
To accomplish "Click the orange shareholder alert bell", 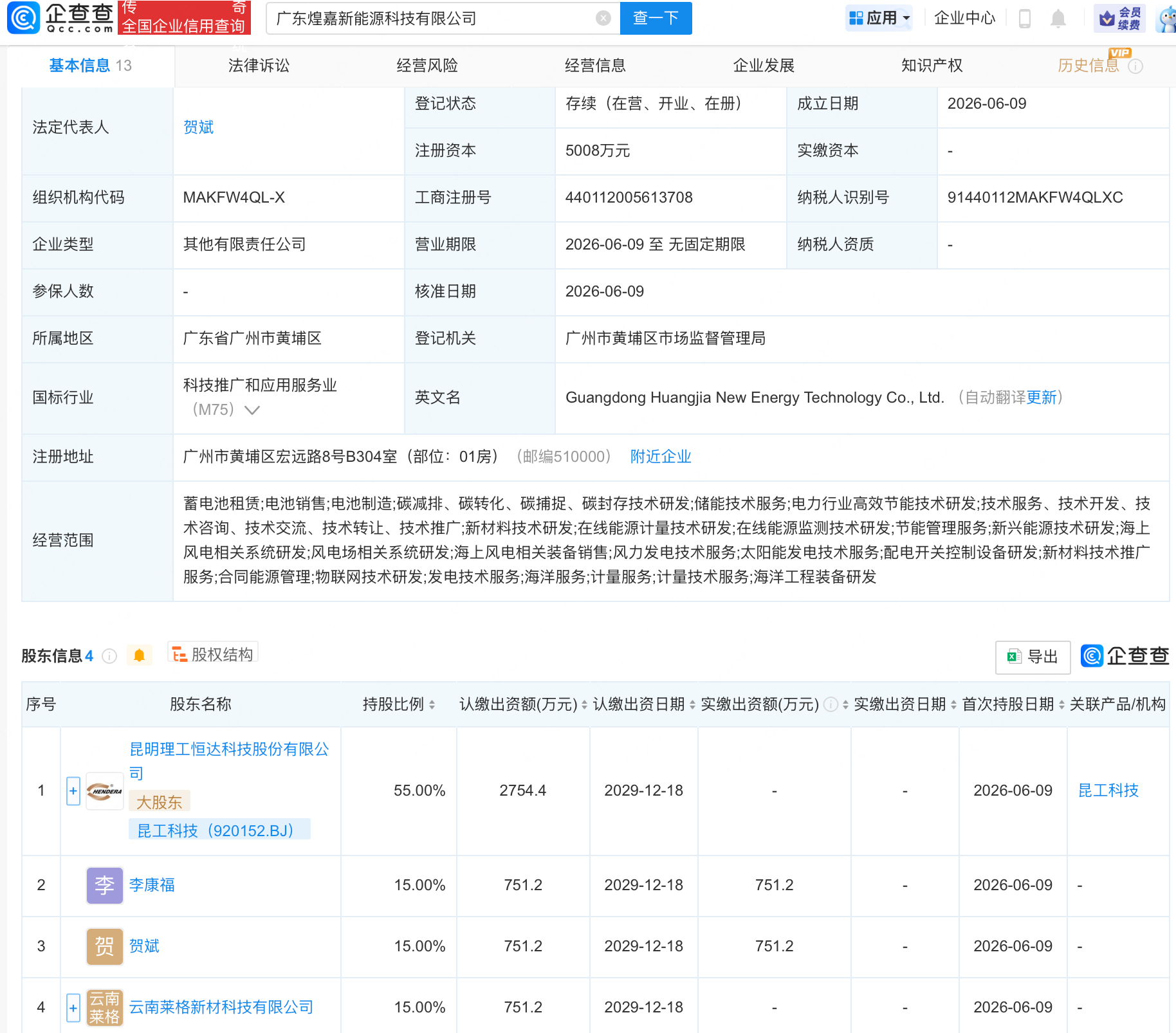I will click(x=139, y=655).
